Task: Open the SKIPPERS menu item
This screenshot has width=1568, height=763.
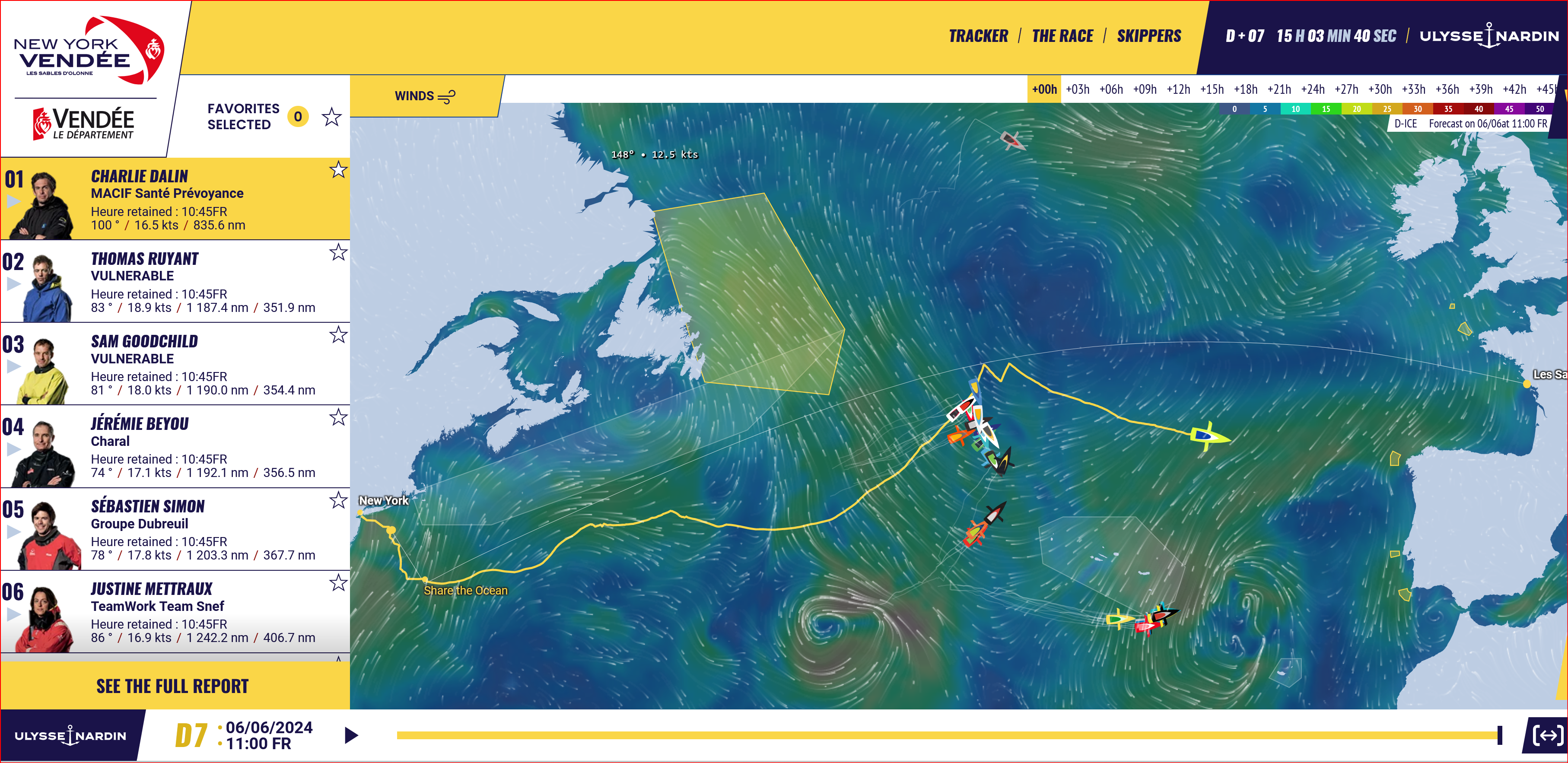Action: coord(1148,36)
